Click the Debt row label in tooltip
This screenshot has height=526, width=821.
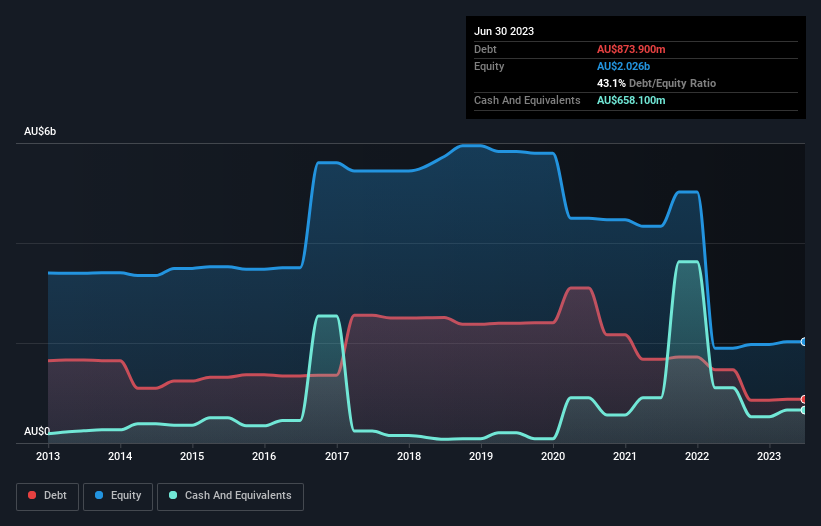485,49
